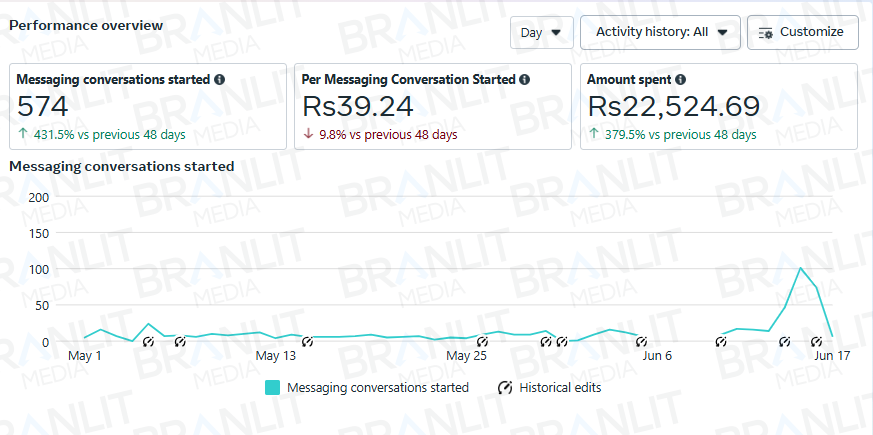Open the Day granularity dropdown
This screenshot has width=873, height=435.
coord(541,32)
